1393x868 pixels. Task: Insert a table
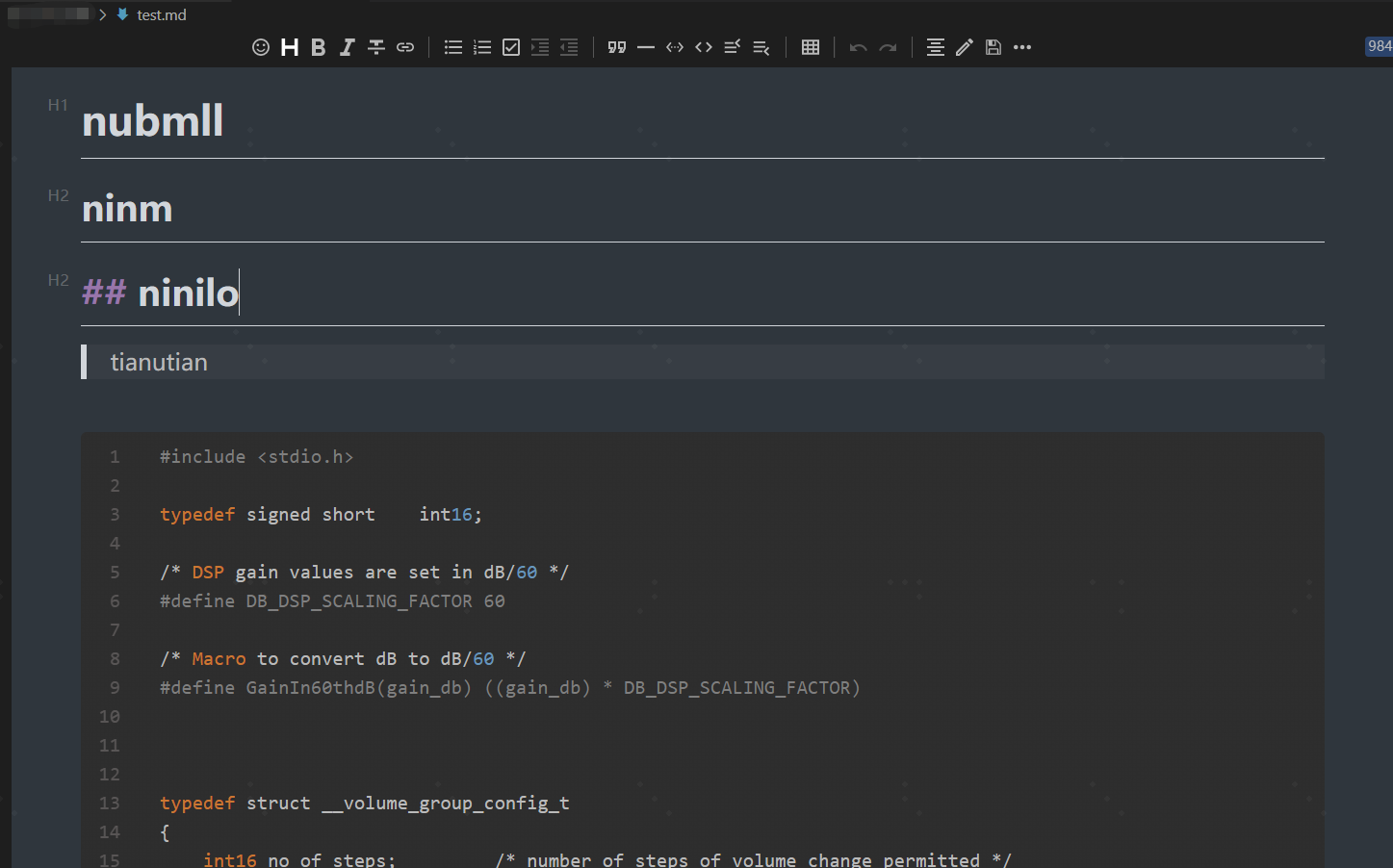(x=811, y=47)
